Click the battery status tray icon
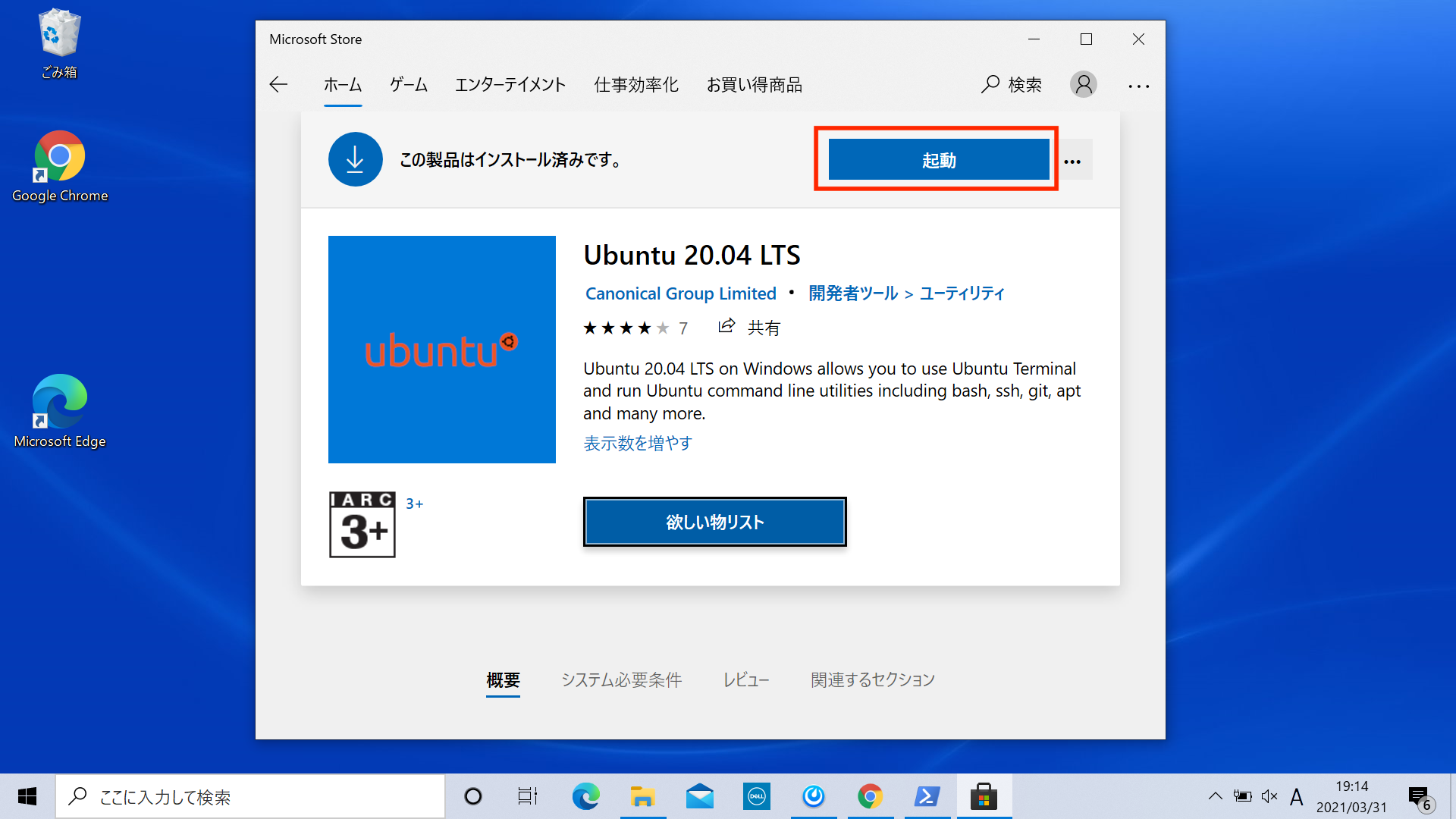1456x819 pixels. point(1242,796)
